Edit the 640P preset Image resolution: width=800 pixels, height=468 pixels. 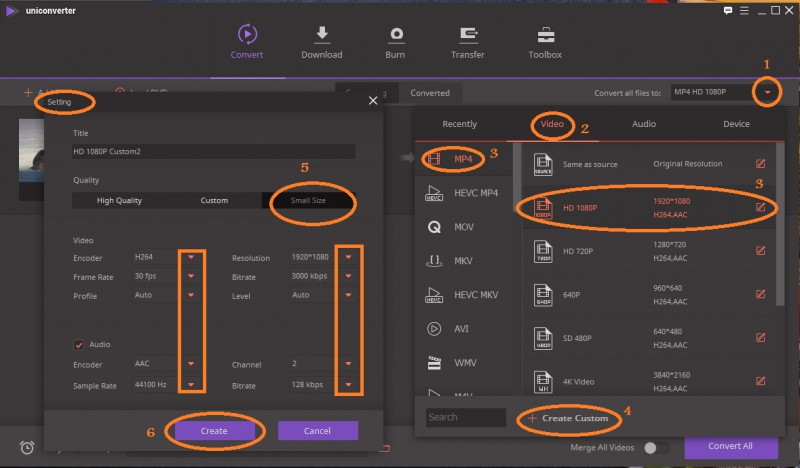tap(760, 294)
